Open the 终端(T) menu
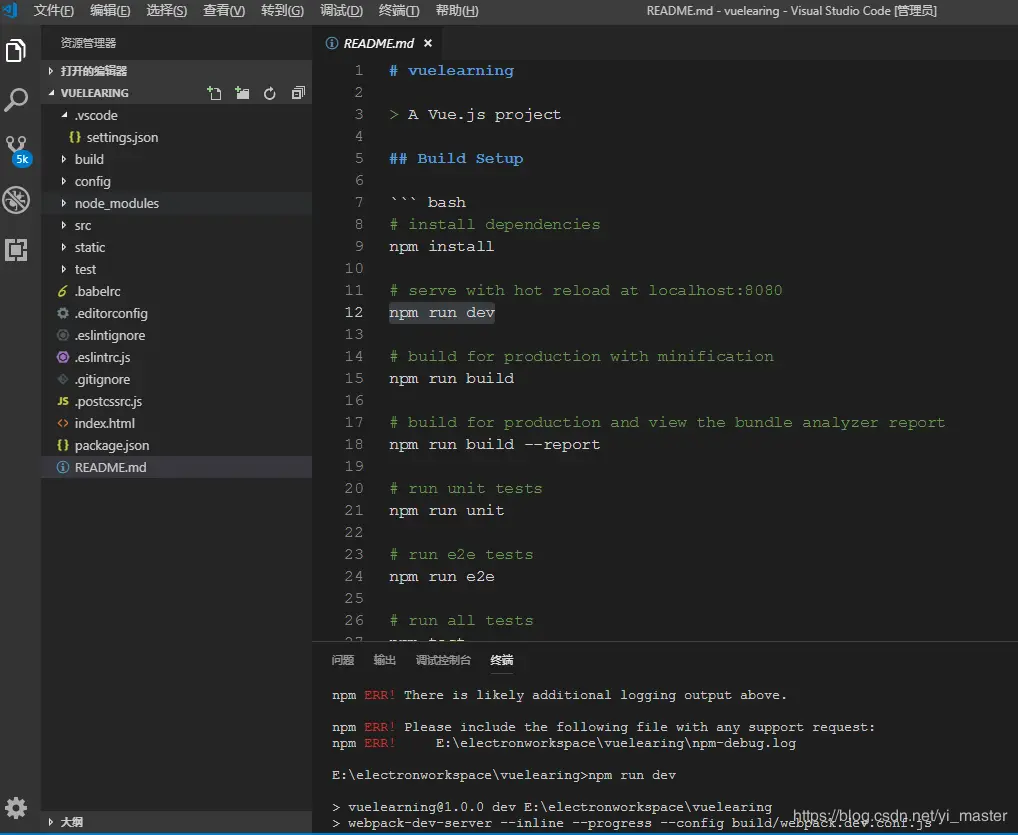Image resolution: width=1018 pixels, height=835 pixels. point(399,11)
